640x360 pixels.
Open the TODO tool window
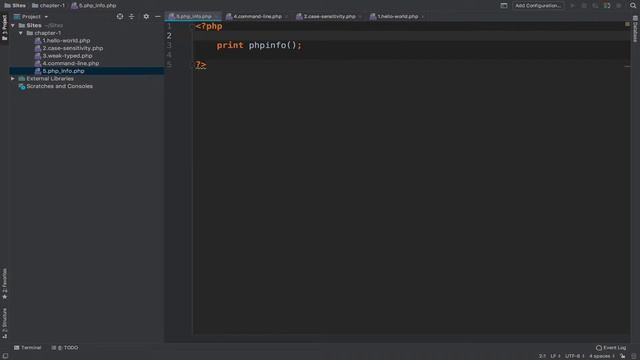[65, 348]
